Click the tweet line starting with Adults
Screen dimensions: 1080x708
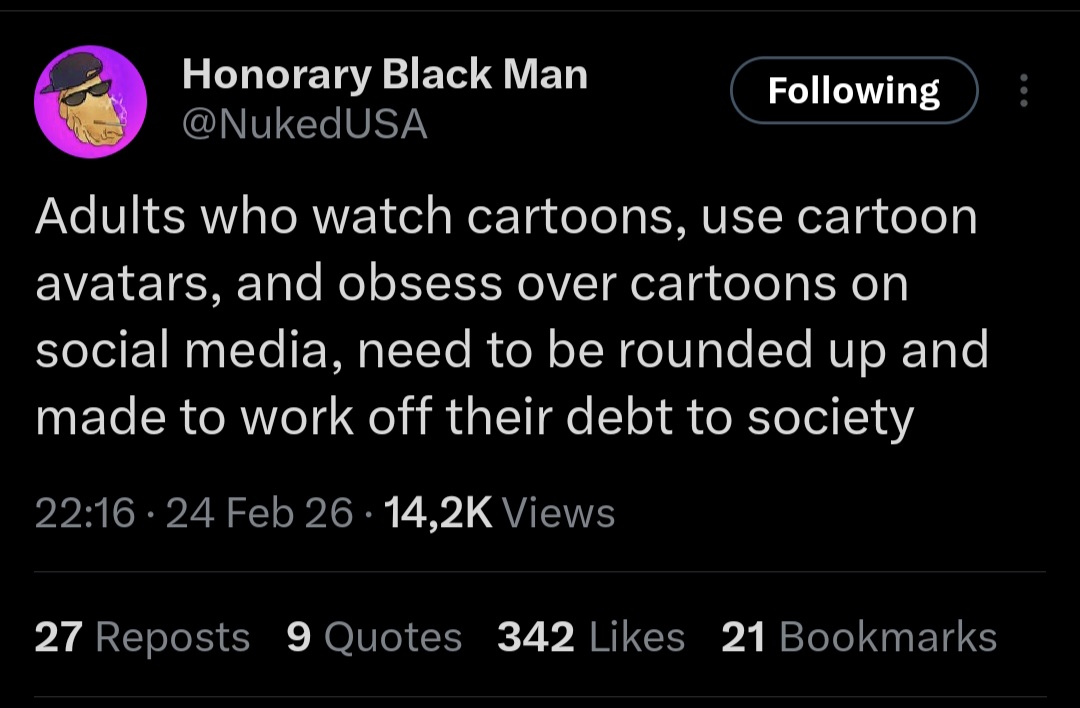(505, 218)
